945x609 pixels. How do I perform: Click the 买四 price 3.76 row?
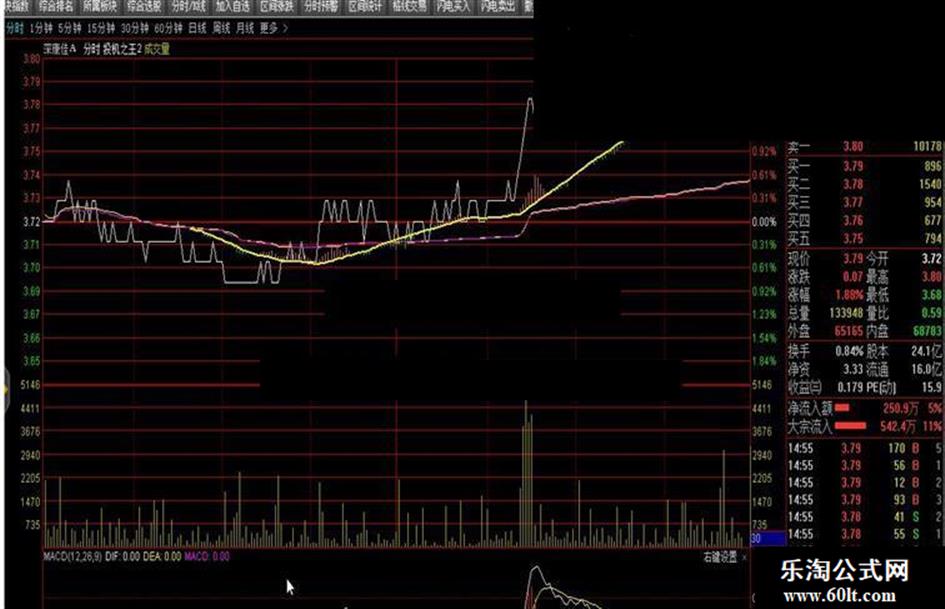point(864,221)
